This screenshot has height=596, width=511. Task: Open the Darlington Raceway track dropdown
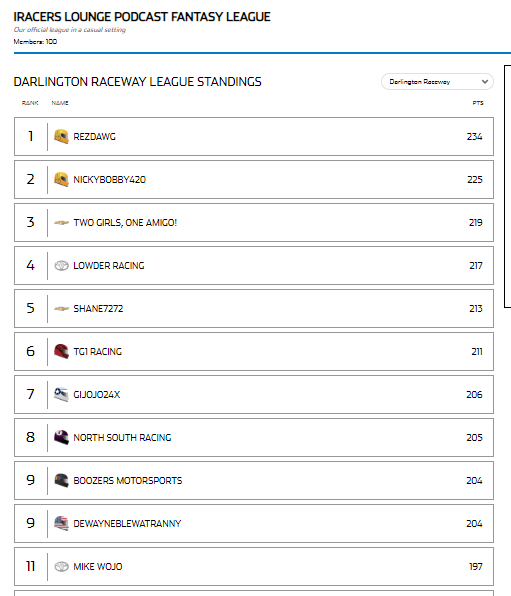click(x=437, y=82)
